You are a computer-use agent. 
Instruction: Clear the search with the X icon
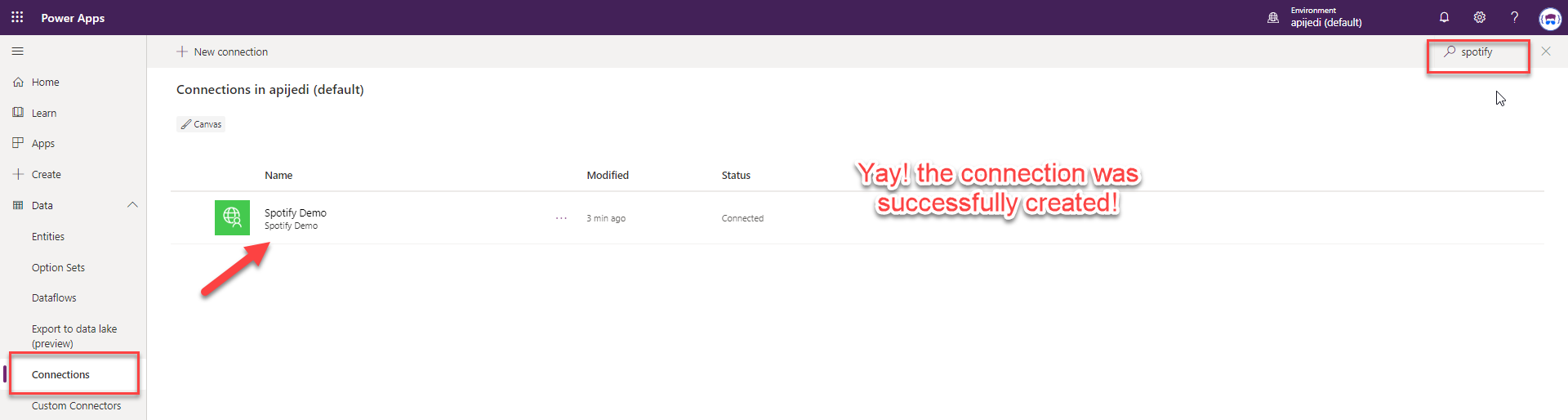(1546, 51)
